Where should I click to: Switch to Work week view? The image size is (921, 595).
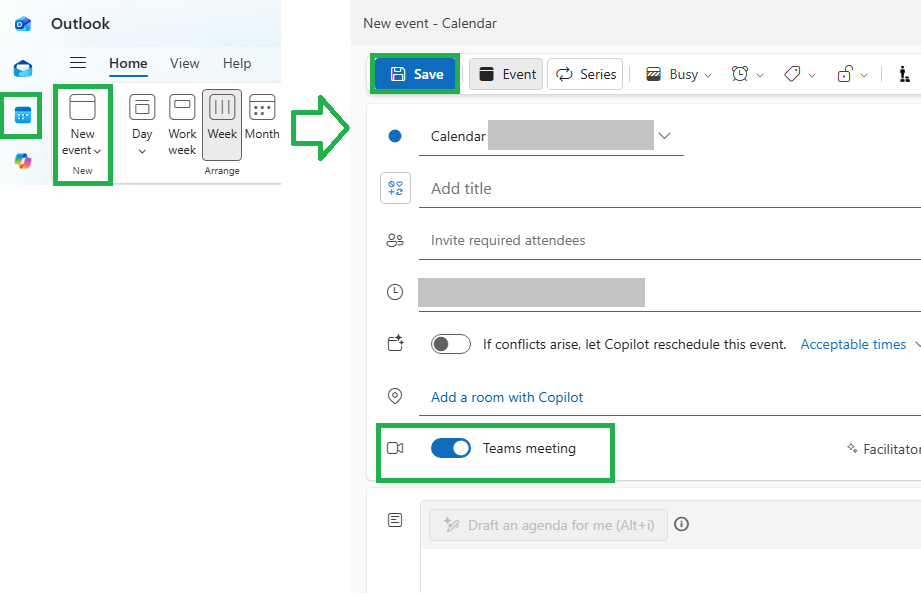[x=182, y=125]
